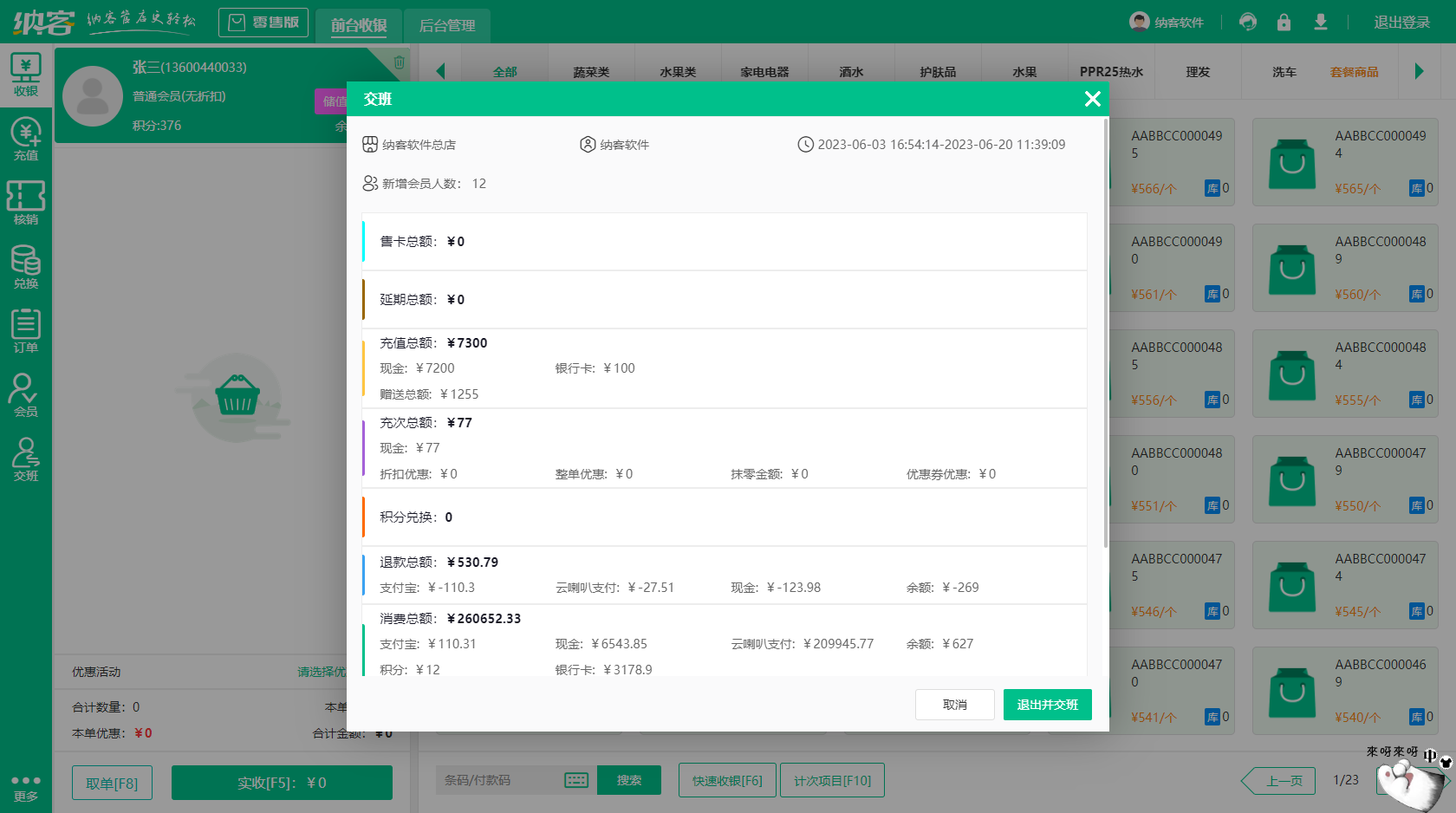Select the 前台收银 tab
Viewport: 1456px width, 813px height.
click(x=359, y=26)
